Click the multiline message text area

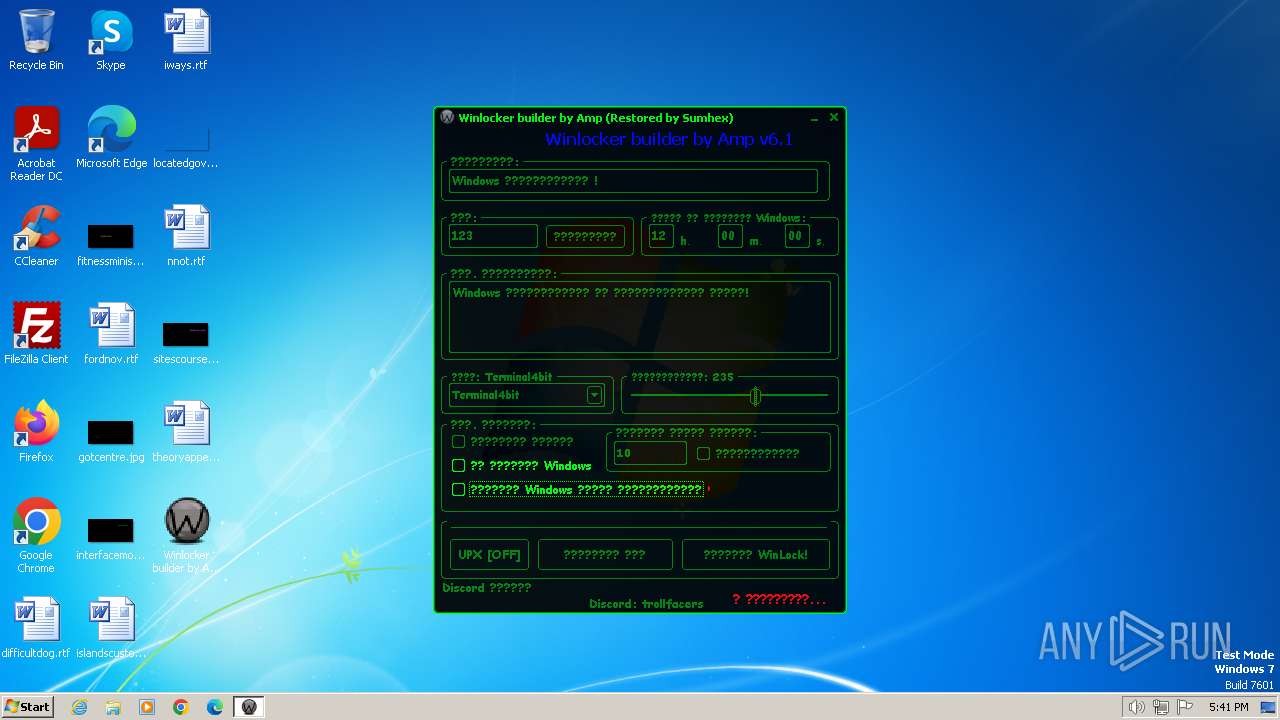pyautogui.click(x=639, y=317)
